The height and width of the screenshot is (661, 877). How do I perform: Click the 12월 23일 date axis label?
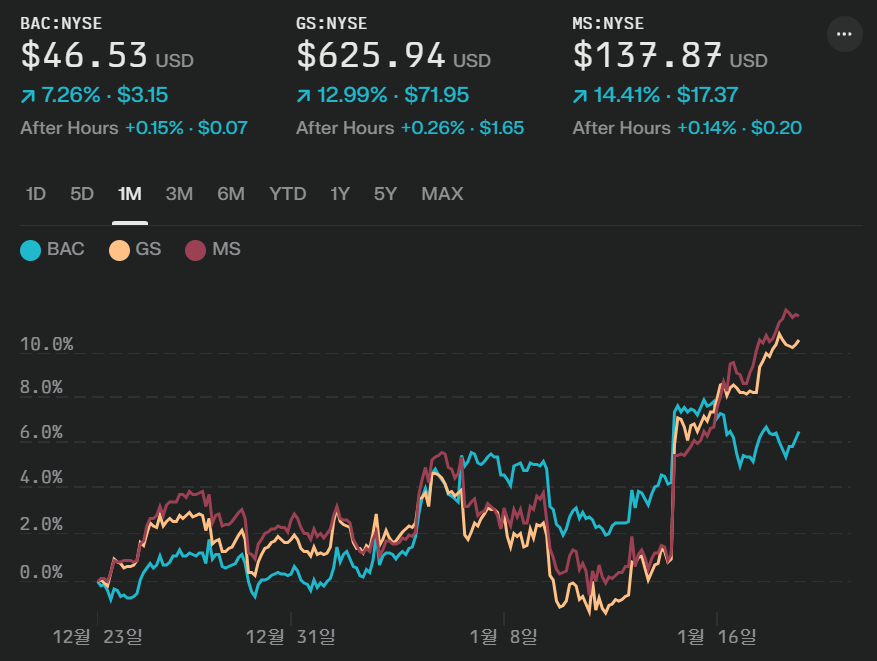[97, 636]
